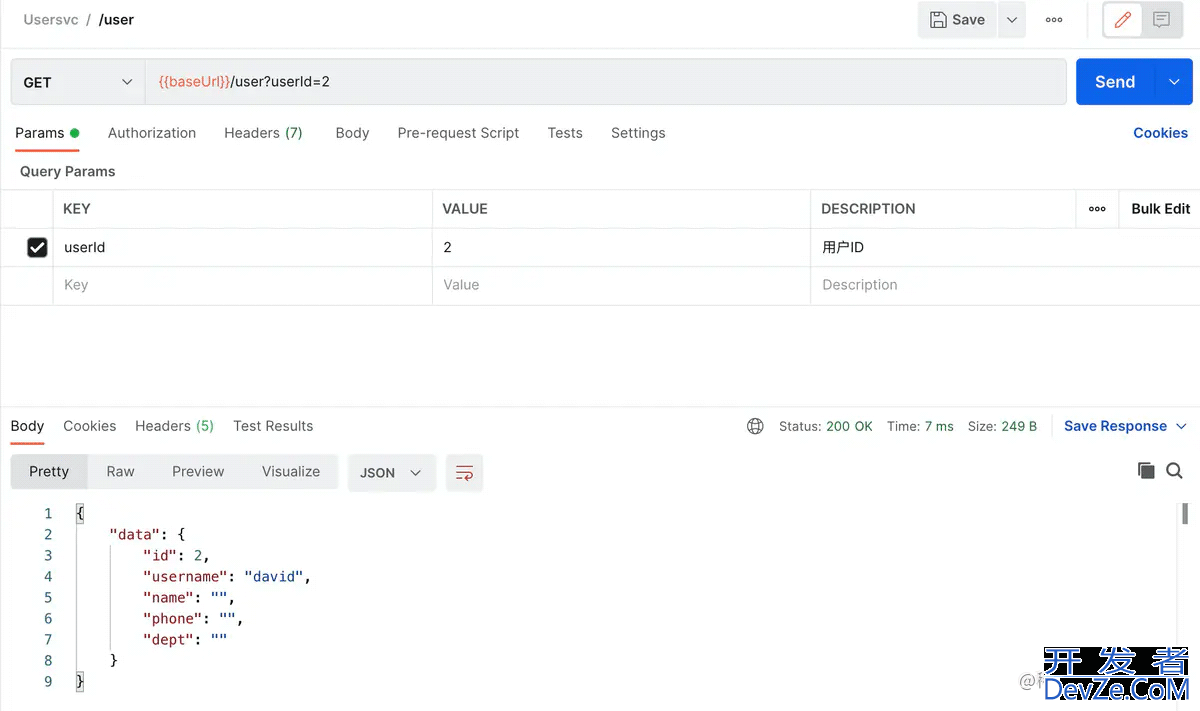Screen dimensions: 1200x711
Task: Click Save Response
Action: pyautogui.click(x=1115, y=426)
